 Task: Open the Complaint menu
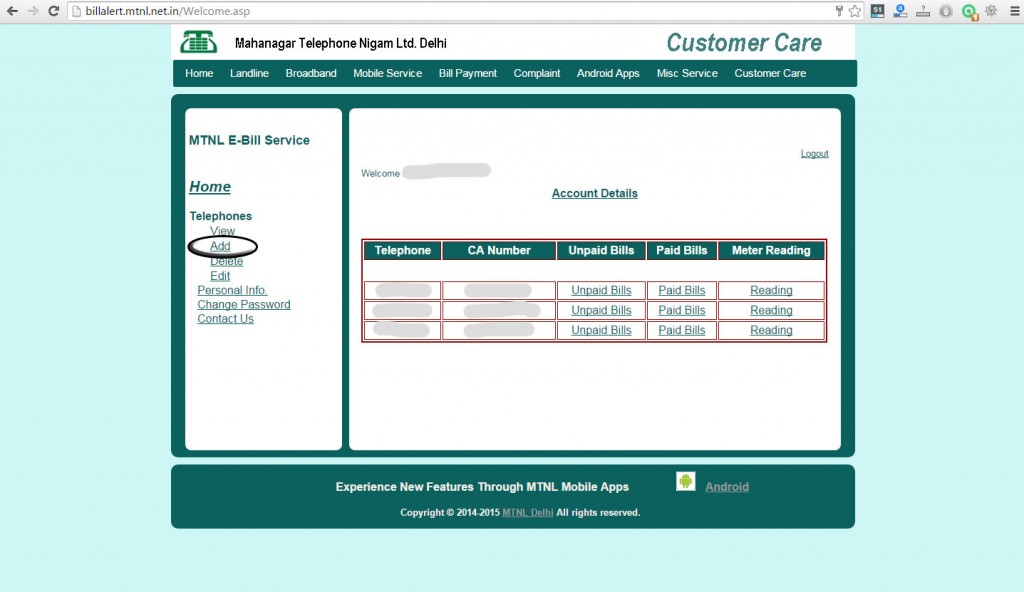(537, 73)
